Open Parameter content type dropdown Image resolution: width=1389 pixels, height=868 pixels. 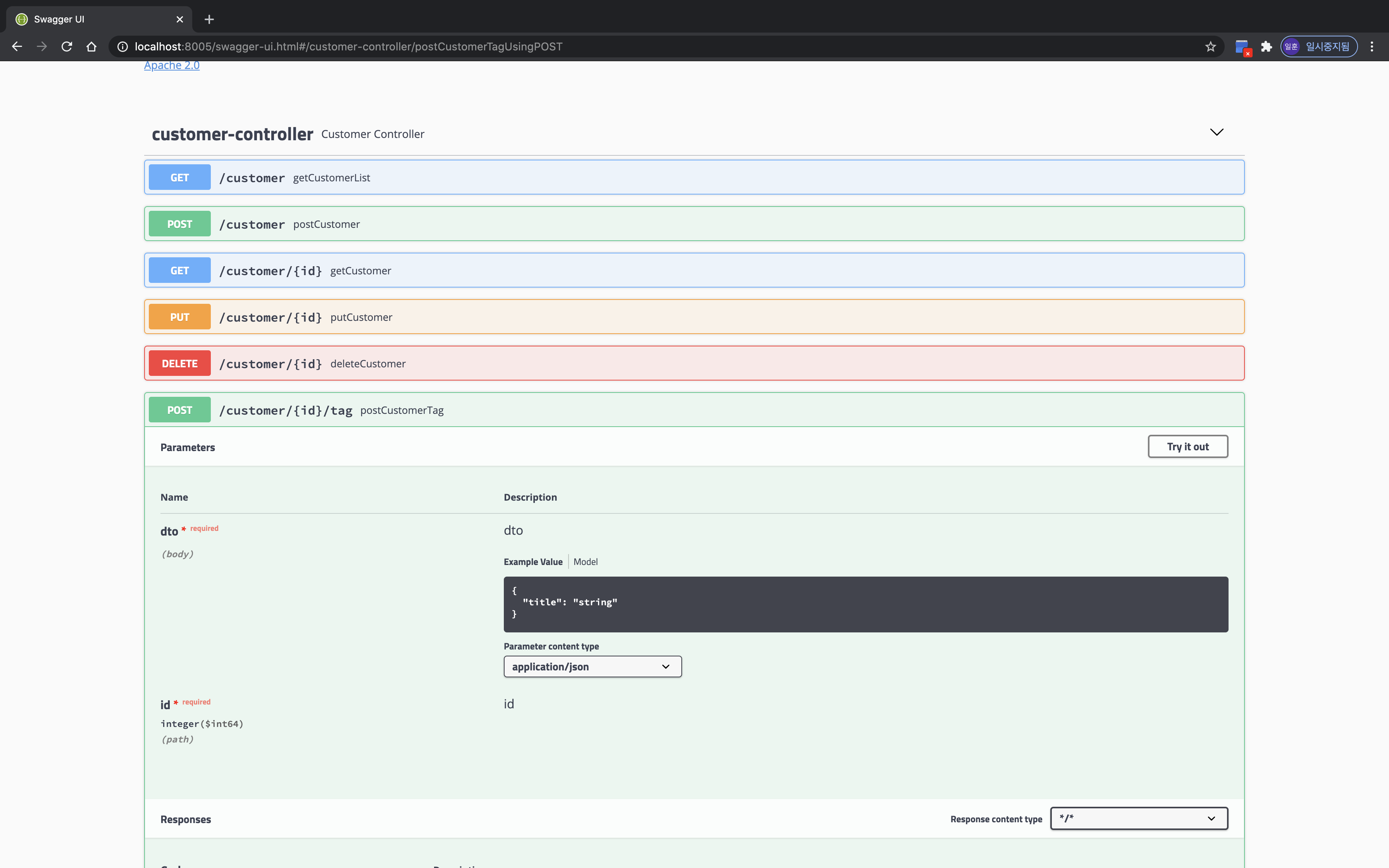click(592, 666)
